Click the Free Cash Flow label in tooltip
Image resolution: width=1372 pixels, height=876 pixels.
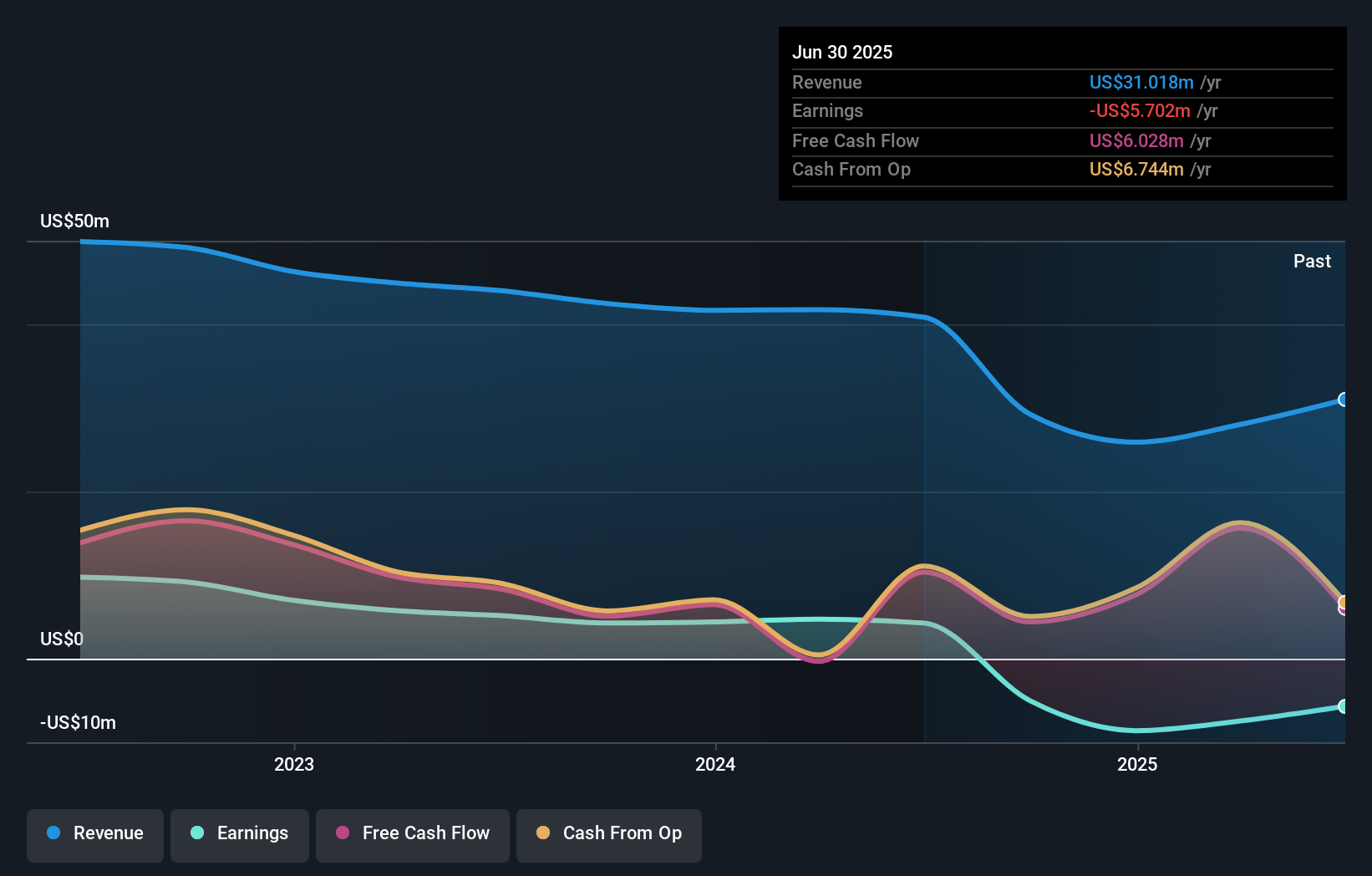point(856,141)
